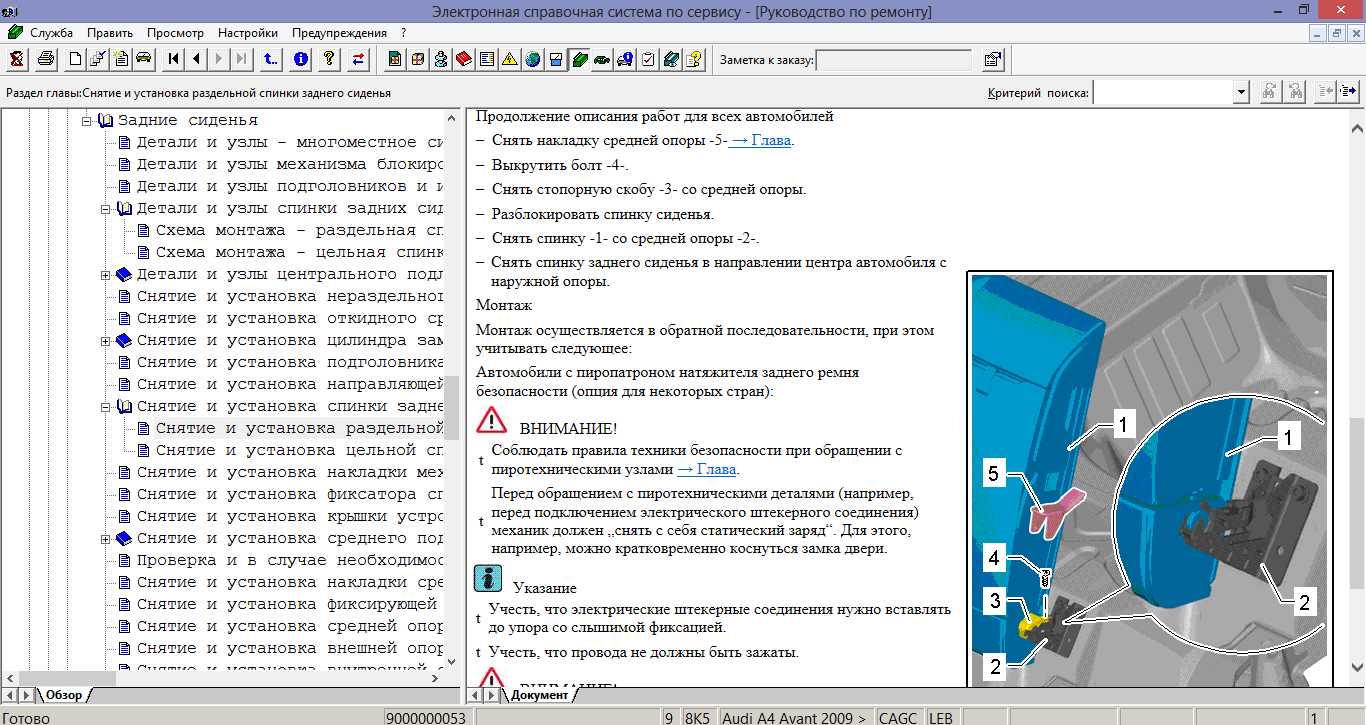Switch to the Документ tab
Viewport: 1366px width, 725px height.
click(539, 695)
